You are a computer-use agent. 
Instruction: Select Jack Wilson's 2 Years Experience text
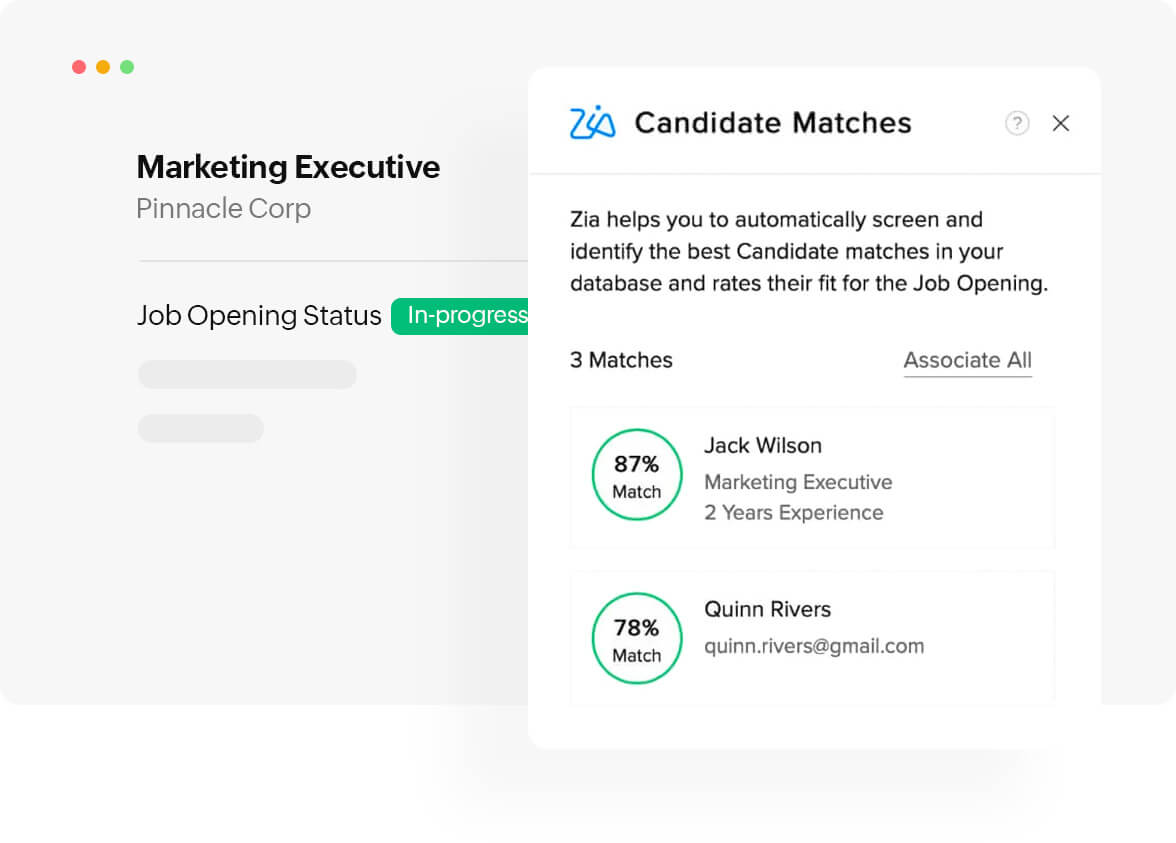click(x=794, y=513)
